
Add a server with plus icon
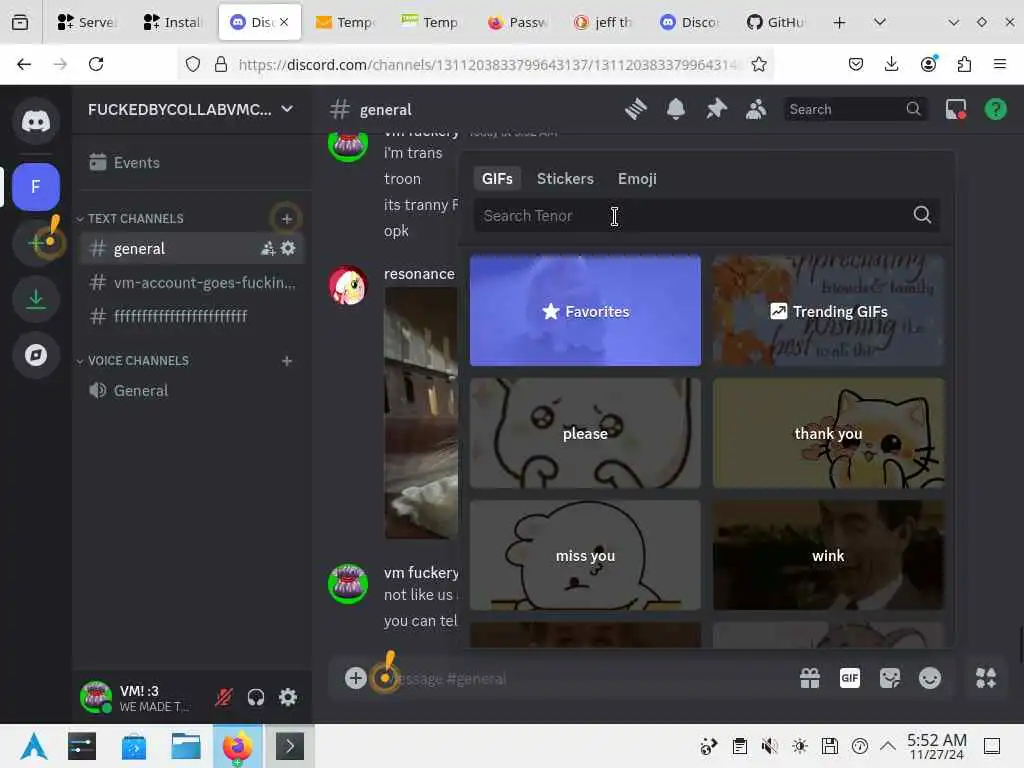36,243
